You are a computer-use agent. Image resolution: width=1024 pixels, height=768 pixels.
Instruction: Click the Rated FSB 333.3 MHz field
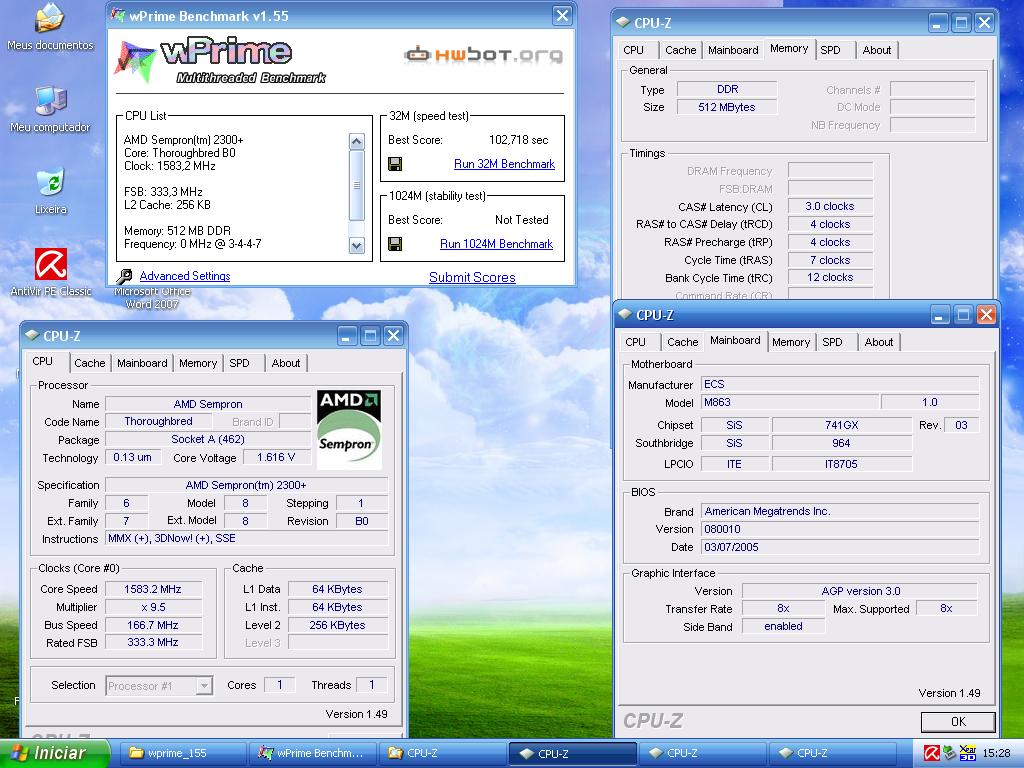[x=153, y=643]
